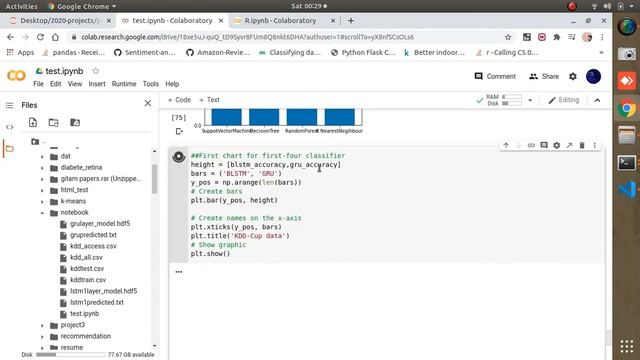Open the code snippets panel

tap(9, 127)
